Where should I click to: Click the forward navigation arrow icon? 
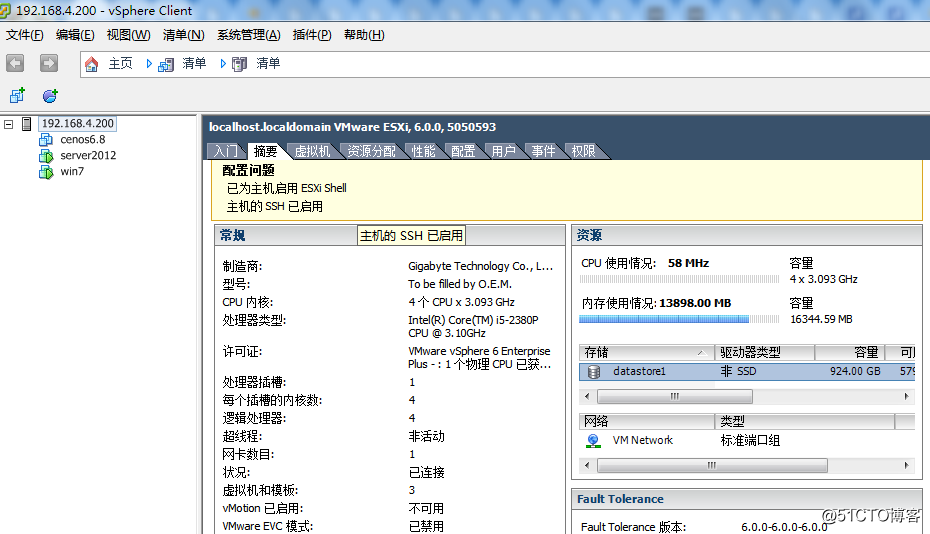[x=48, y=64]
